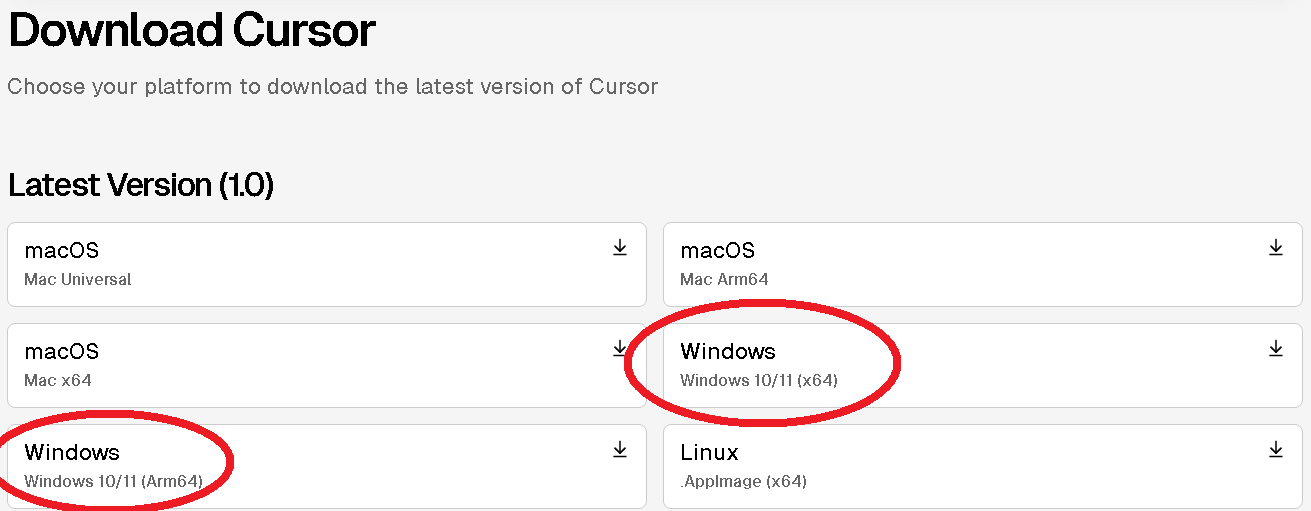Click the "Windows 10/11 (x64)" subtitle

759,381
